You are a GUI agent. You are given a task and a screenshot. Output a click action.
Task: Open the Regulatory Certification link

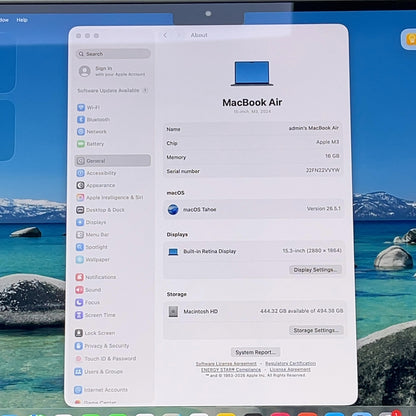(290, 363)
